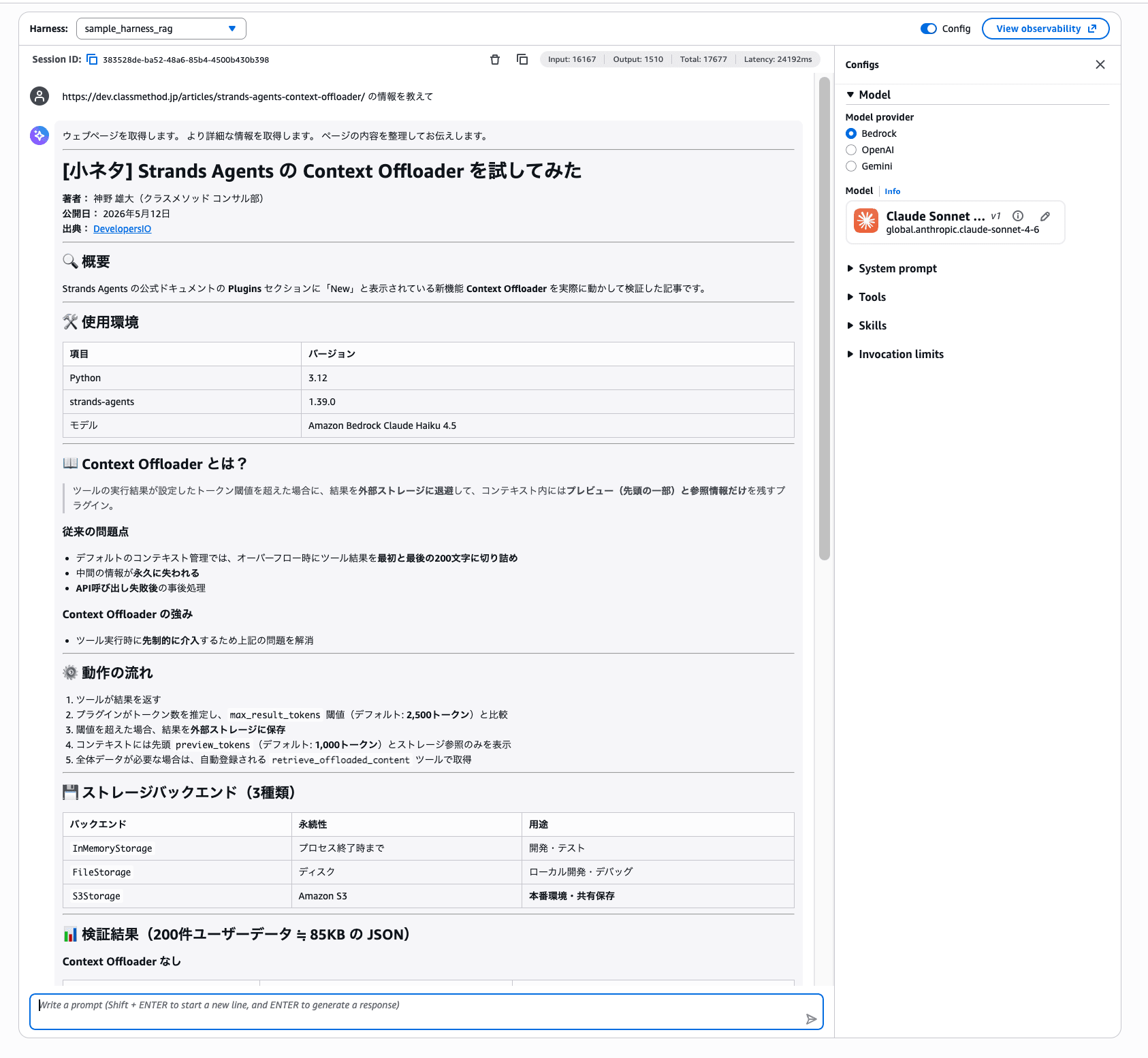Click the retrieve_offloaded_content code text
1148x1058 pixels.
[340, 760]
